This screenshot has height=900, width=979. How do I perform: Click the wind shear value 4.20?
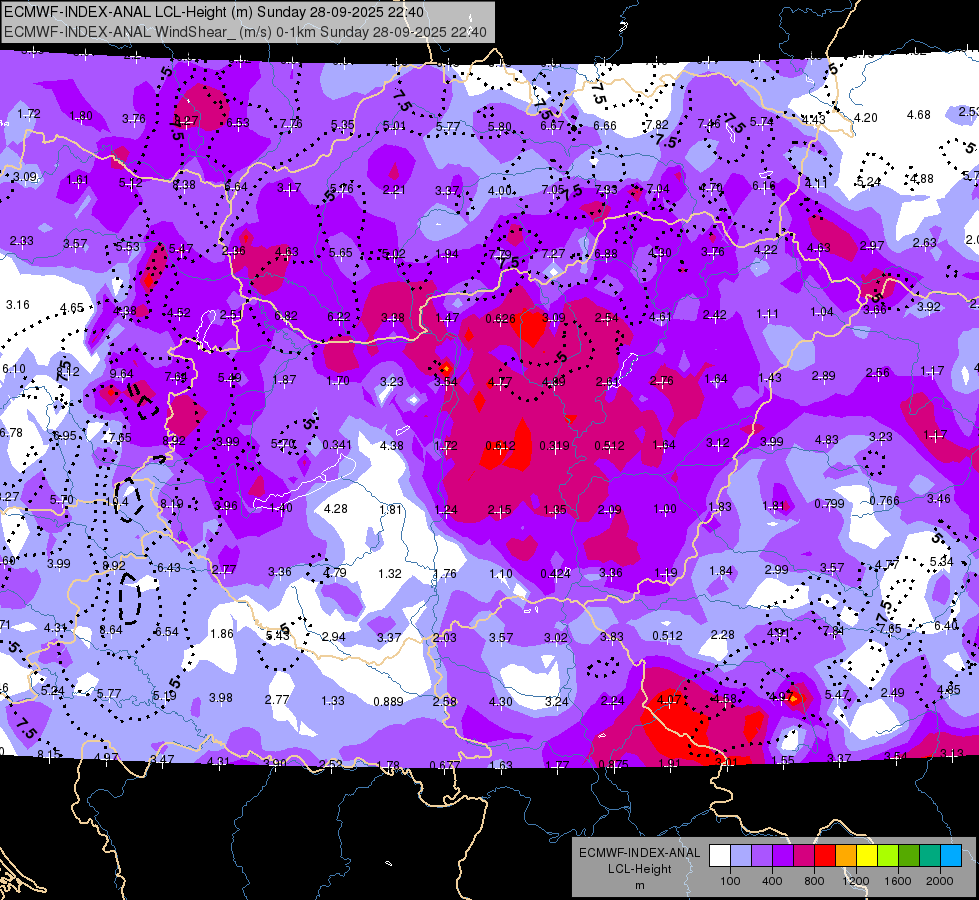pos(865,118)
